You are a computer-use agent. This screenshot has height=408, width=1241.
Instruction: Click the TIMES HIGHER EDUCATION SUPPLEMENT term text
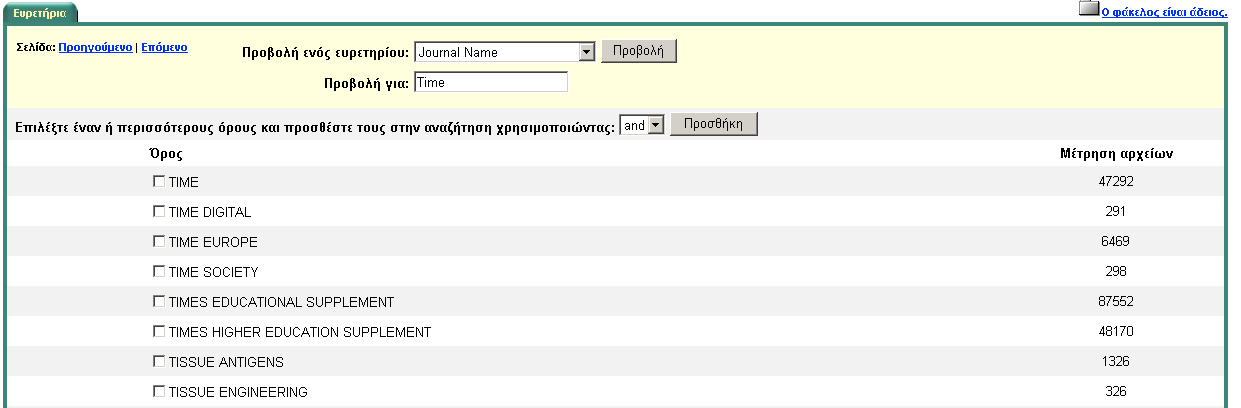[300, 333]
